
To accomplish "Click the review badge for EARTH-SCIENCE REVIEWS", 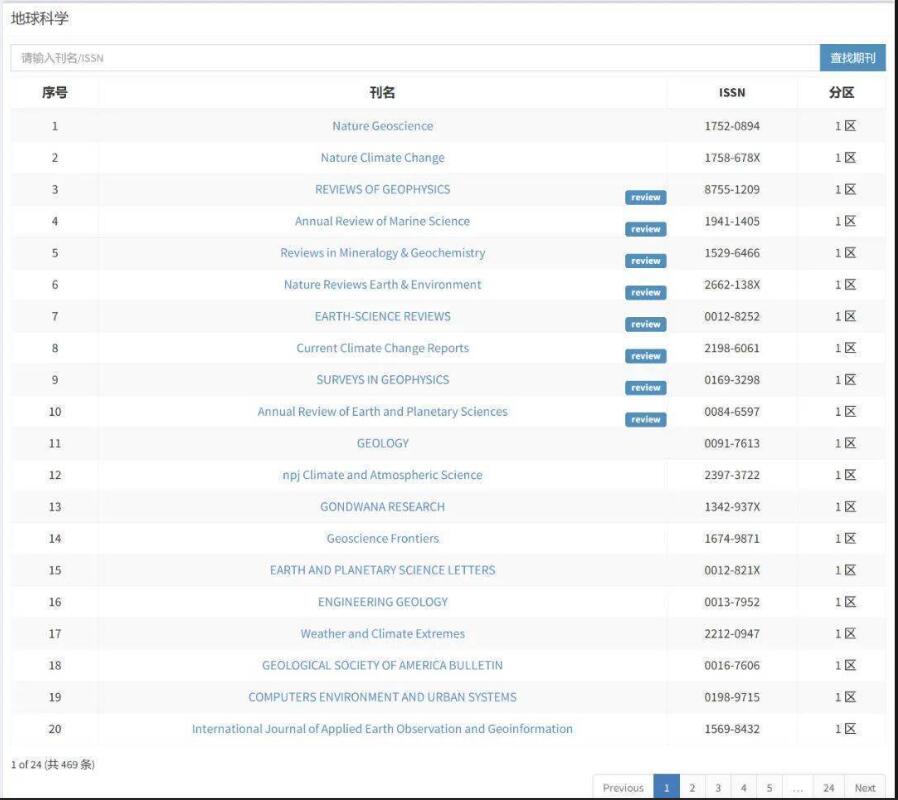I will 645,324.
